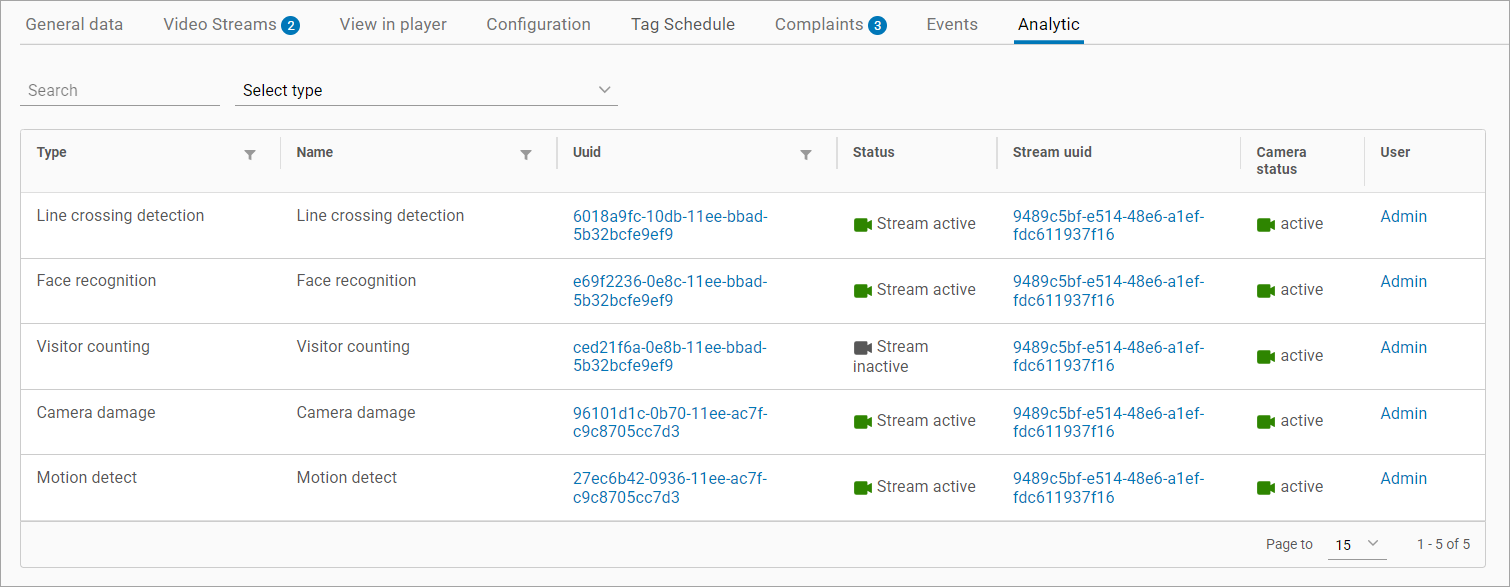Click the Search input field
This screenshot has height=587, width=1510.
(119, 90)
